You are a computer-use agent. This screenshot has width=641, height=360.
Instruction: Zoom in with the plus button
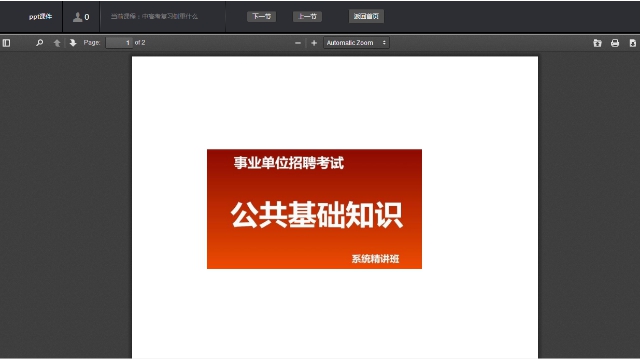314,43
